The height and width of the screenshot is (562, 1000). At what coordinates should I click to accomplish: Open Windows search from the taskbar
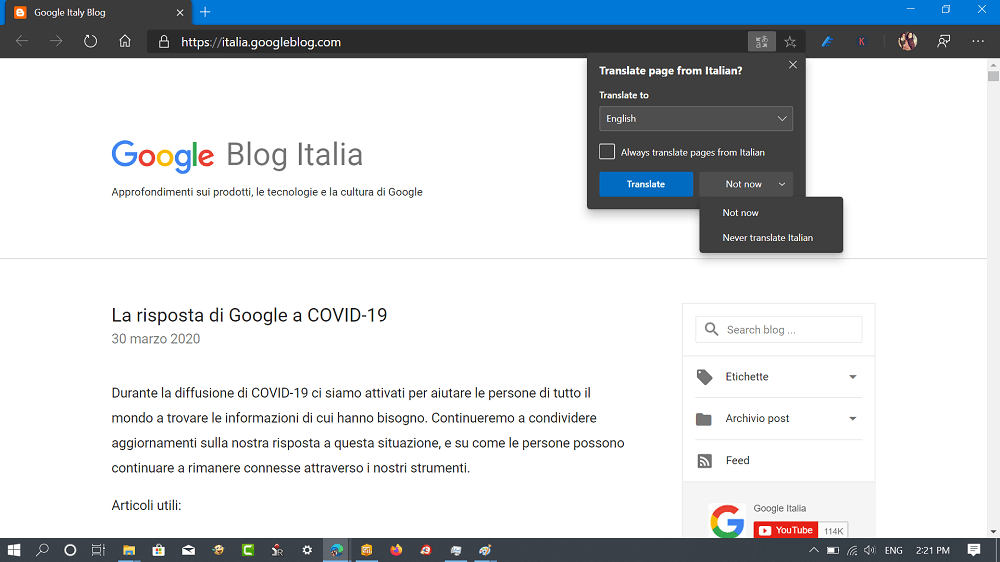coord(42,550)
